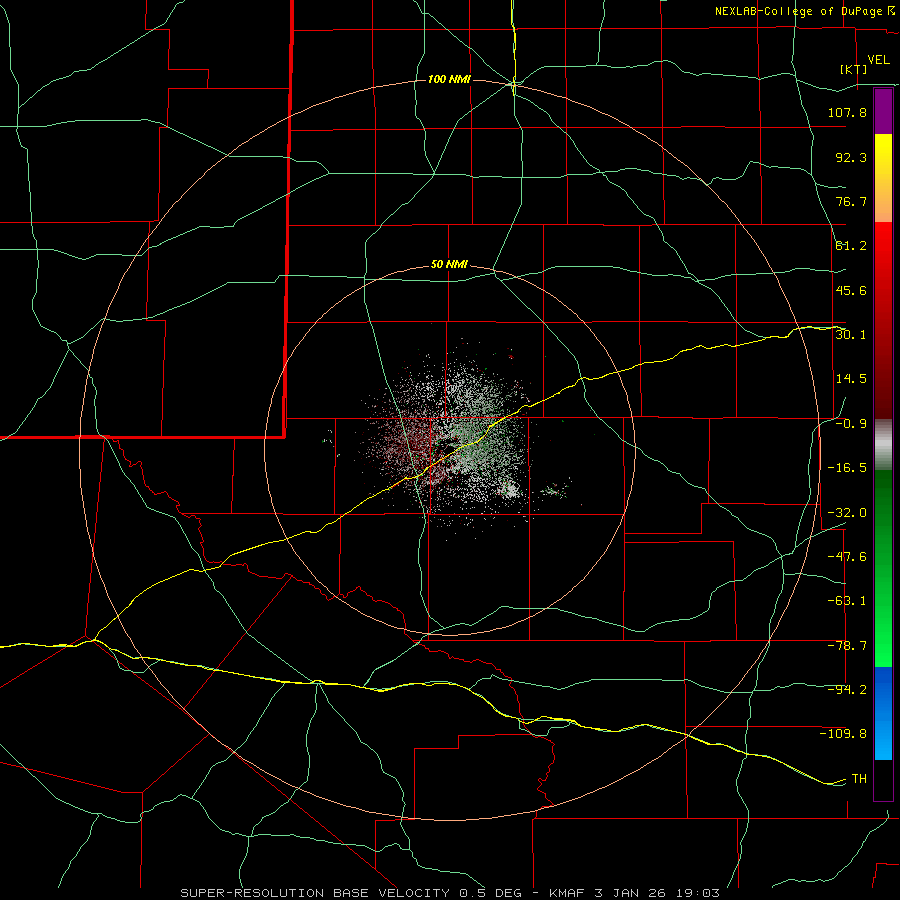Click the 76.7 velocity scale value
The height and width of the screenshot is (900, 900).
click(851, 201)
